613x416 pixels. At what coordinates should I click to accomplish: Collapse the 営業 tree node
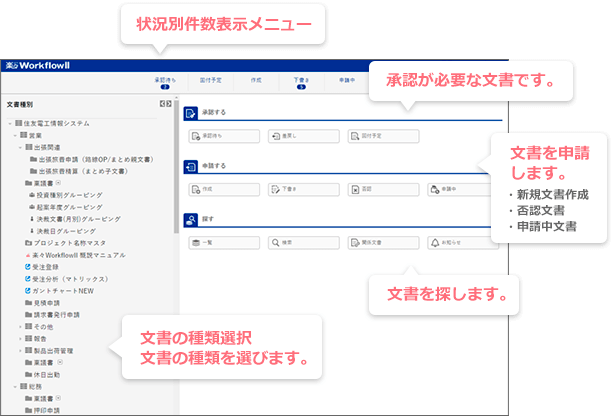(x=15, y=136)
